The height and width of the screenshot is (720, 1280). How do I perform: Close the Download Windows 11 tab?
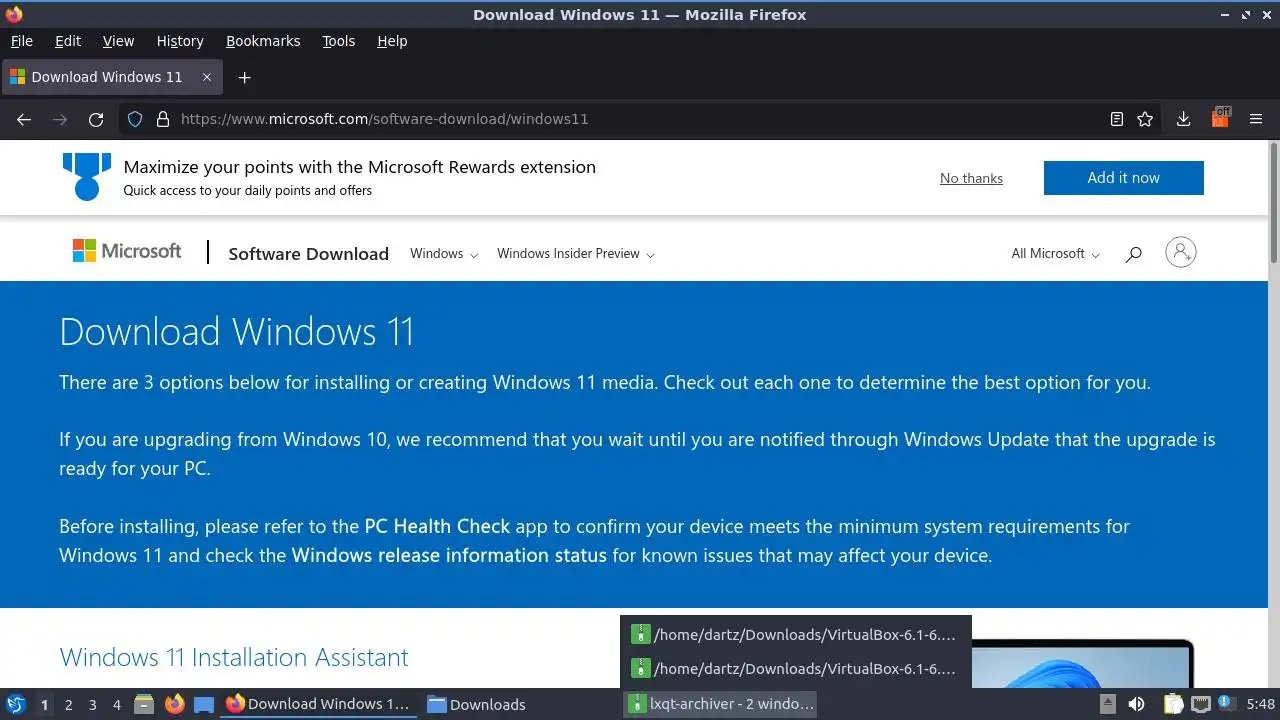207,77
